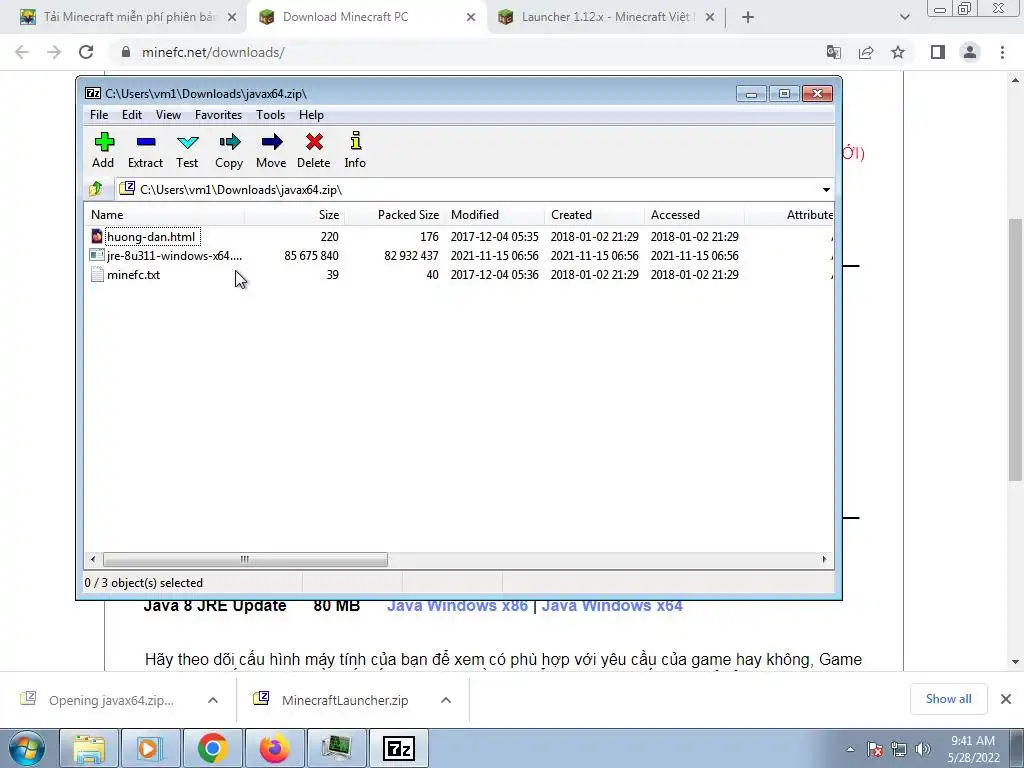Open Java Windows x64 link
1024x768 pixels.
(x=612, y=607)
